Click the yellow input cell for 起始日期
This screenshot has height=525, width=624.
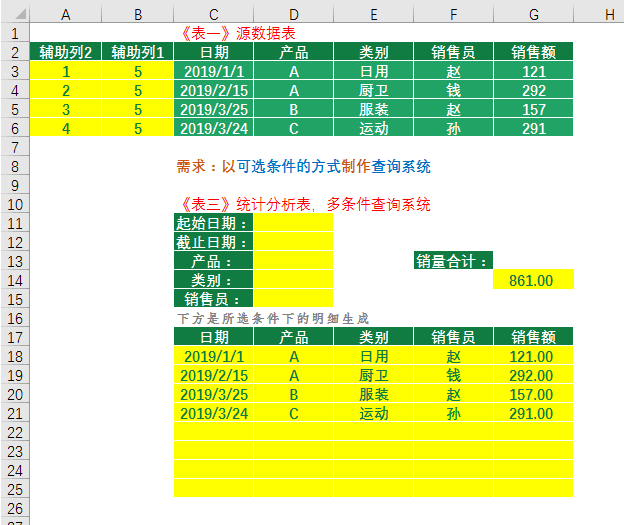coord(293,223)
